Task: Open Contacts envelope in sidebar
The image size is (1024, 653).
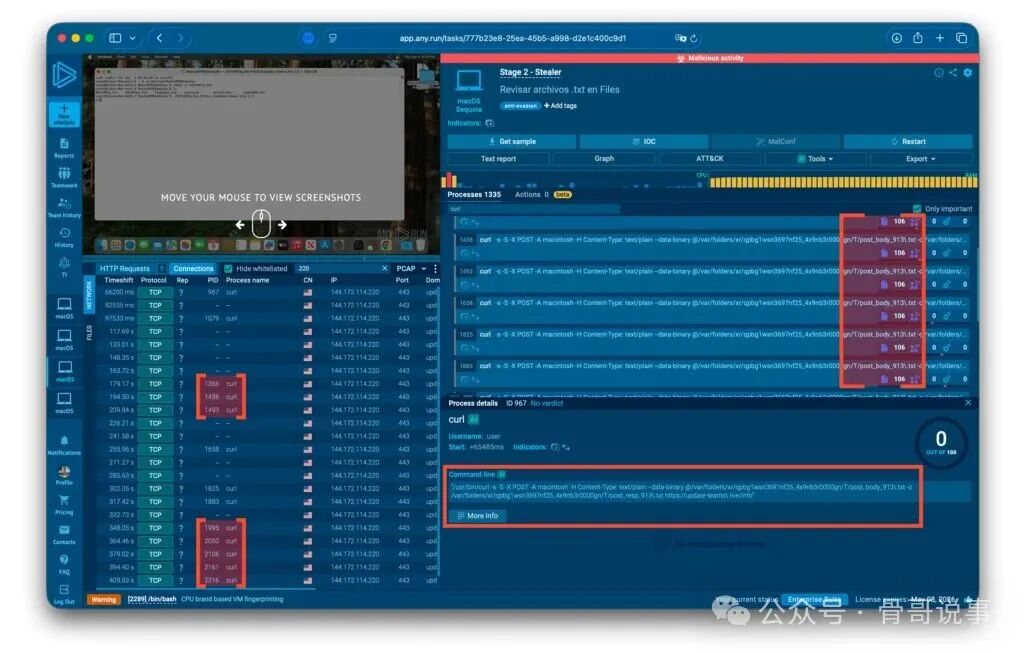Action: coord(64,534)
